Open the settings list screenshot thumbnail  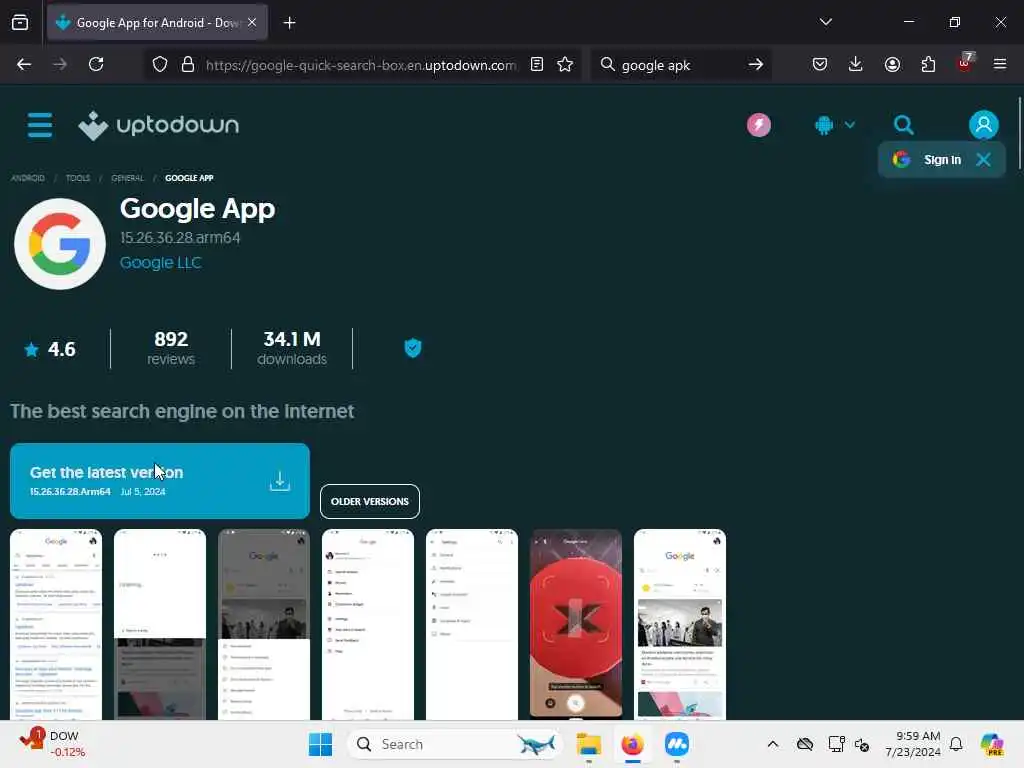pyautogui.click(x=472, y=624)
